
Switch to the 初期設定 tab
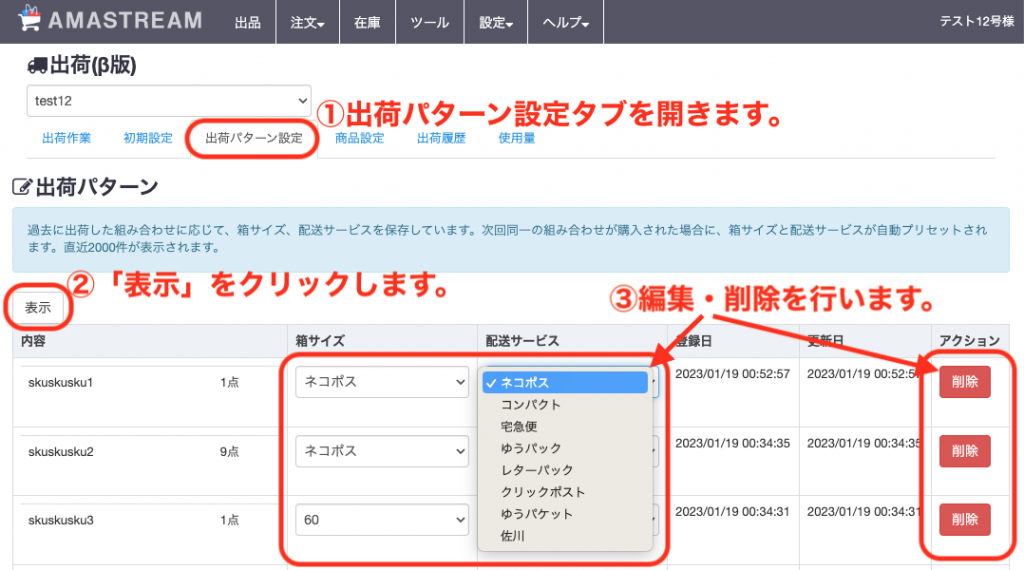click(x=148, y=138)
